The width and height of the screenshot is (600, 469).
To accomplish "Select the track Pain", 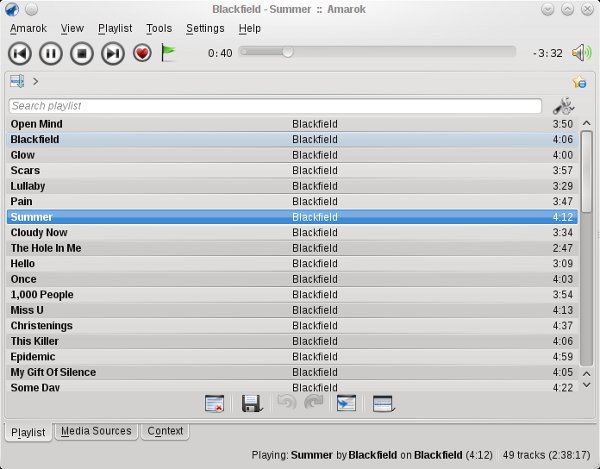I will pos(292,202).
